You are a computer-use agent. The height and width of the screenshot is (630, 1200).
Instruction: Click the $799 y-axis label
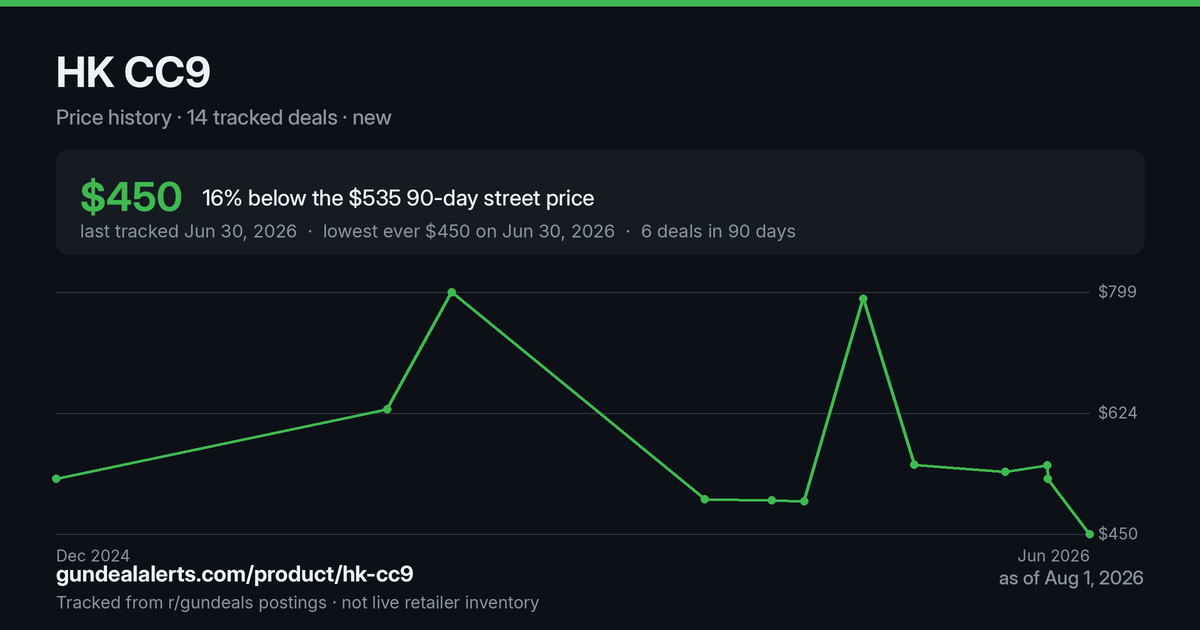(1118, 292)
